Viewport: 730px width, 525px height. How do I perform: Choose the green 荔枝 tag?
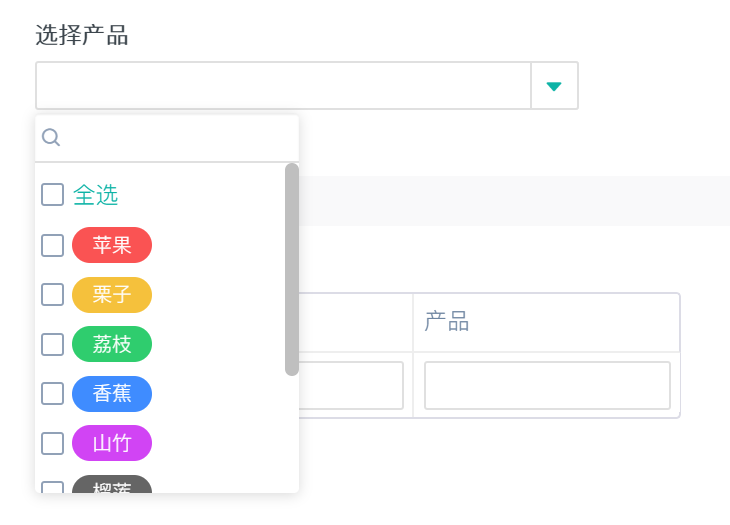[x=112, y=344]
